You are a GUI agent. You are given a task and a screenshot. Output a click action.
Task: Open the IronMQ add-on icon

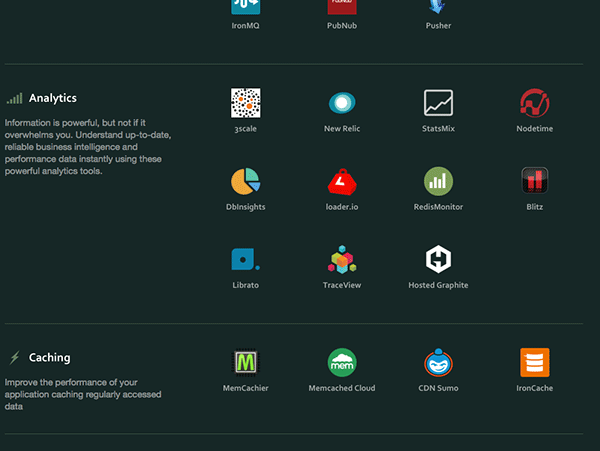[x=245, y=7]
